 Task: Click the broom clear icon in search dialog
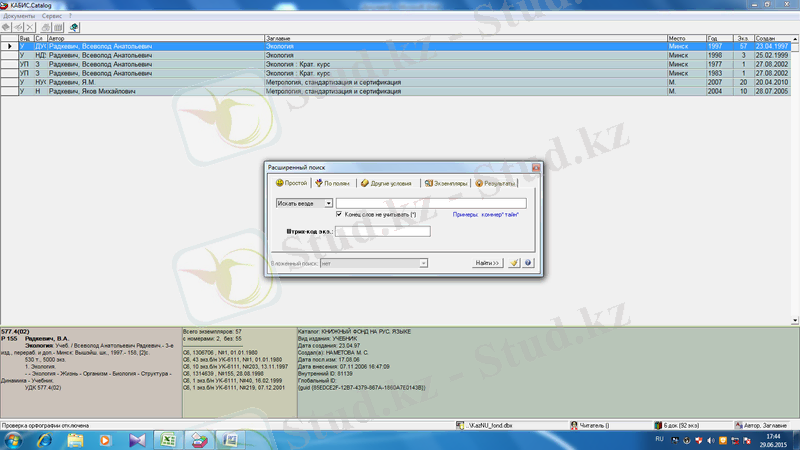[x=514, y=262]
